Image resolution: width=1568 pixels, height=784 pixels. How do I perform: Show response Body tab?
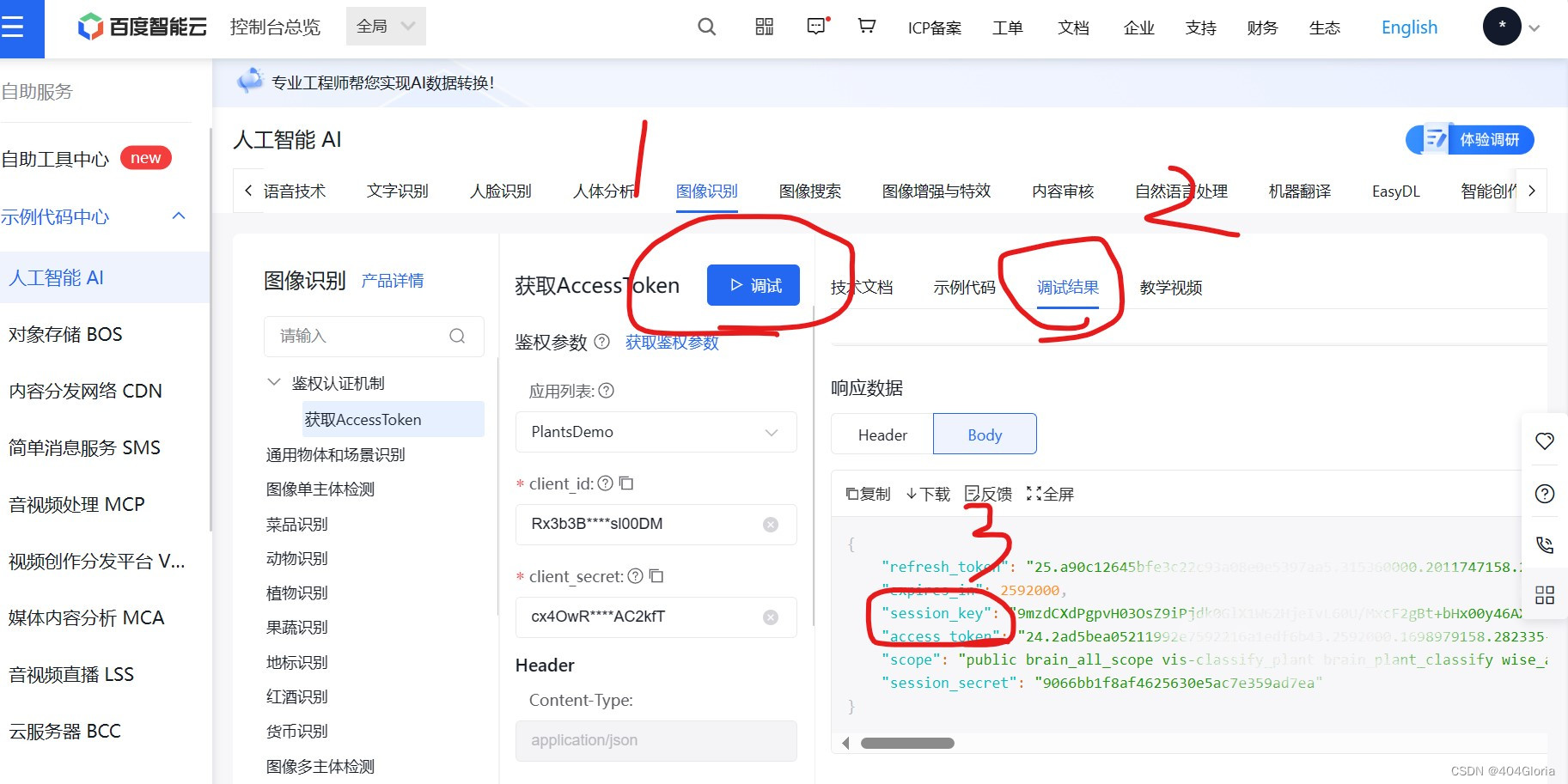[985, 435]
